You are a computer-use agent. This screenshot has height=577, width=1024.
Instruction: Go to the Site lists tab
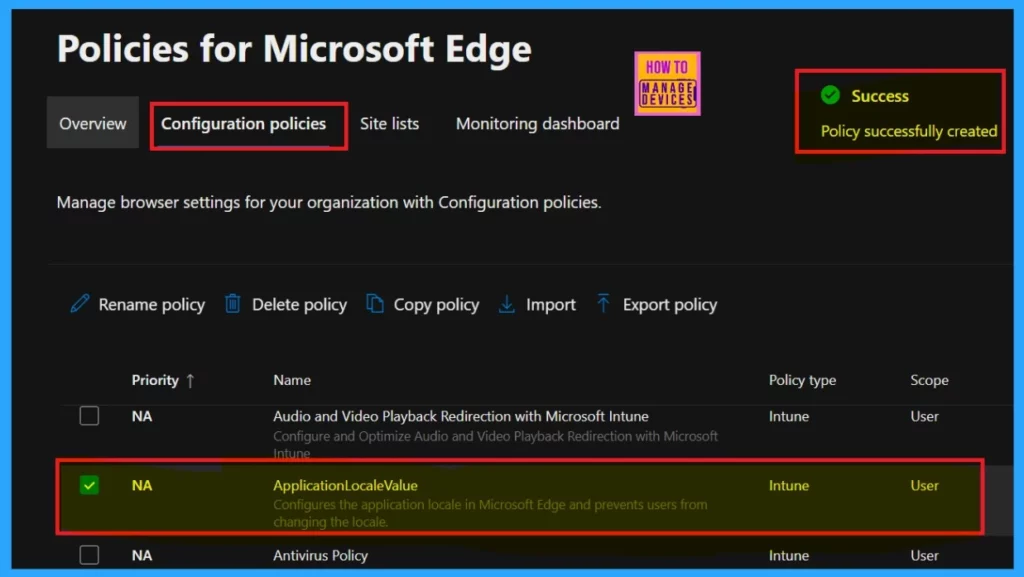[x=389, y=123]
